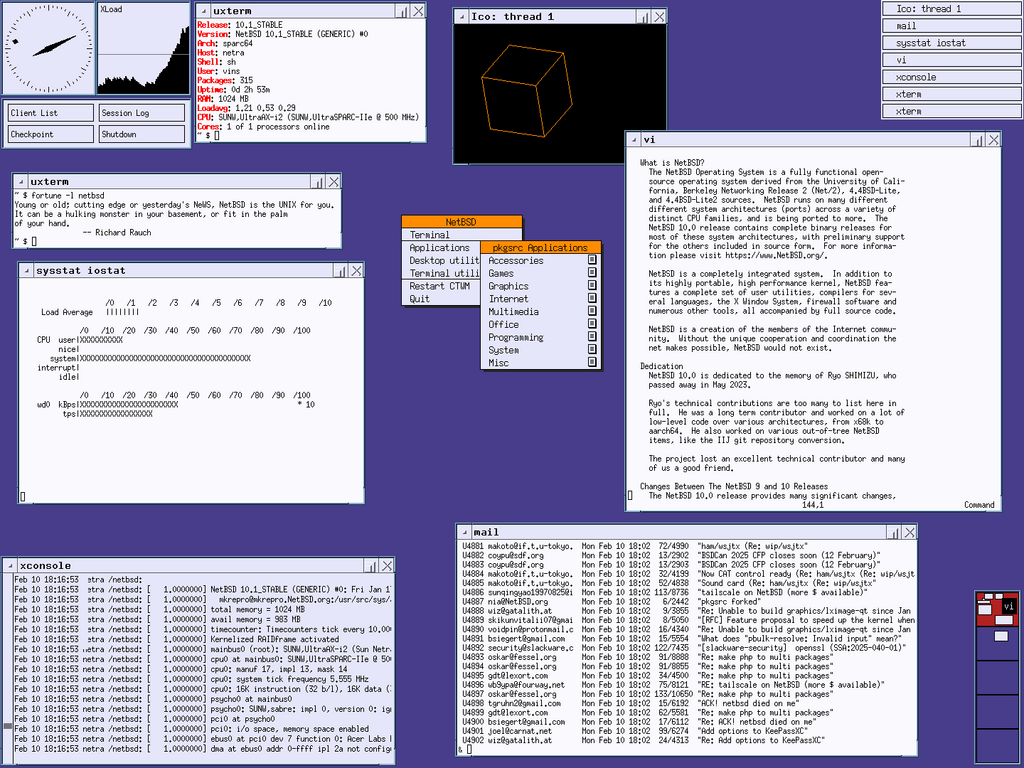Screen dimensions: 1024x768
Task: Toggle the mail entry in the icon manager
Action: coord(952,26)
